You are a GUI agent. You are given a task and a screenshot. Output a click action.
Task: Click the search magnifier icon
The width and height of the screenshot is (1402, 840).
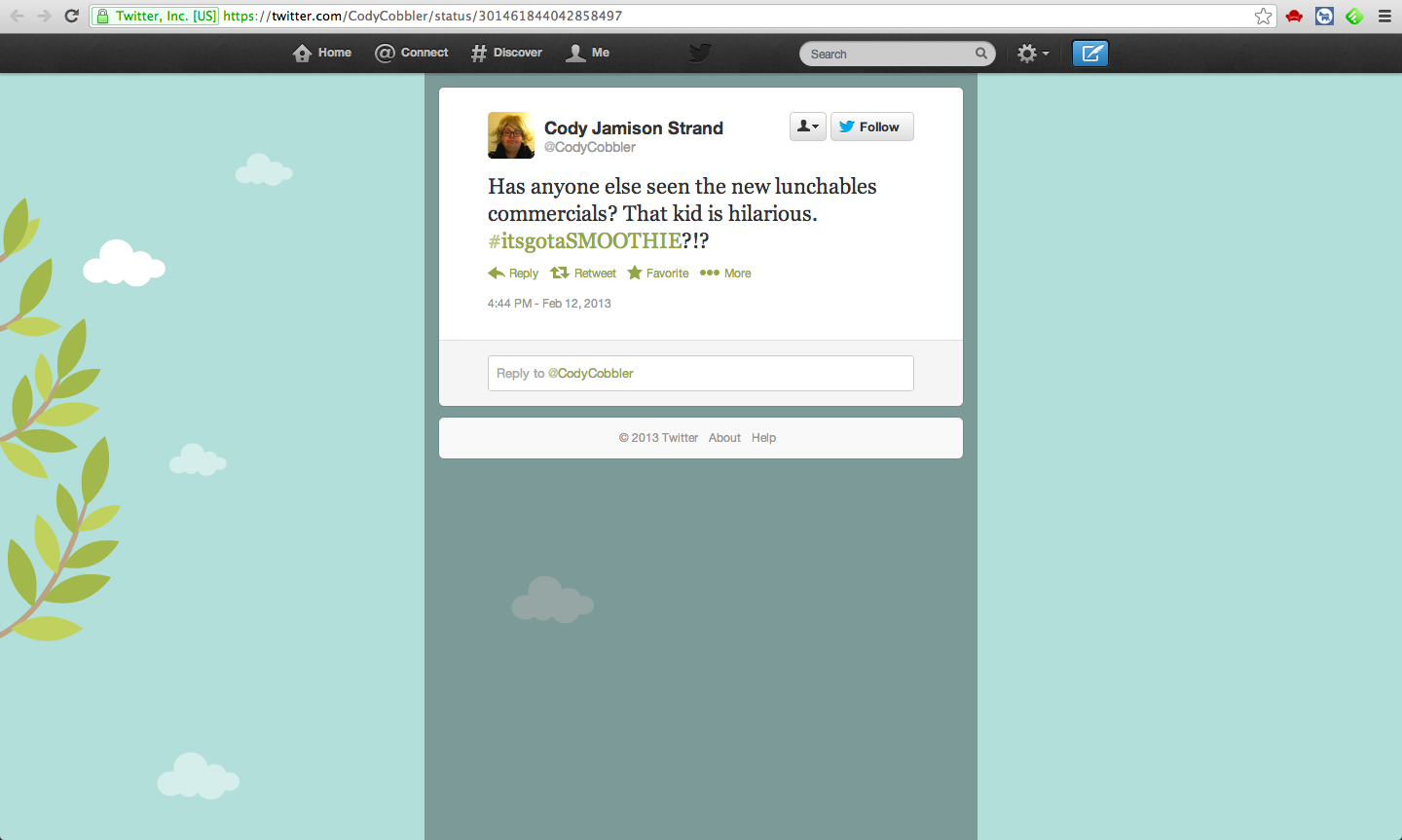[981, 54]
